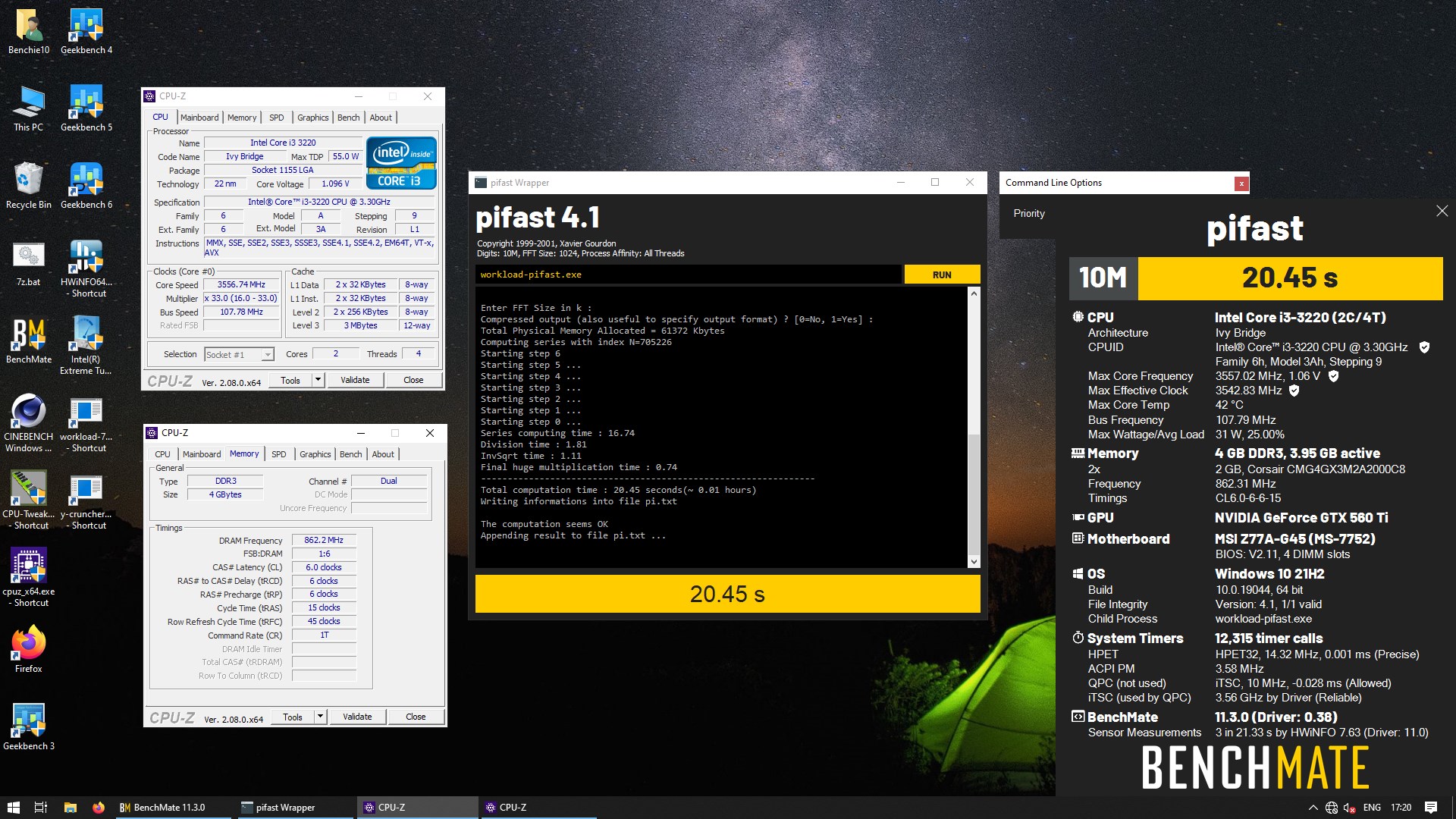The width and height of the screenshot is (1456, 819).
Task: Click the muted volume tray icon
Action: click(x=1350, y=808)
